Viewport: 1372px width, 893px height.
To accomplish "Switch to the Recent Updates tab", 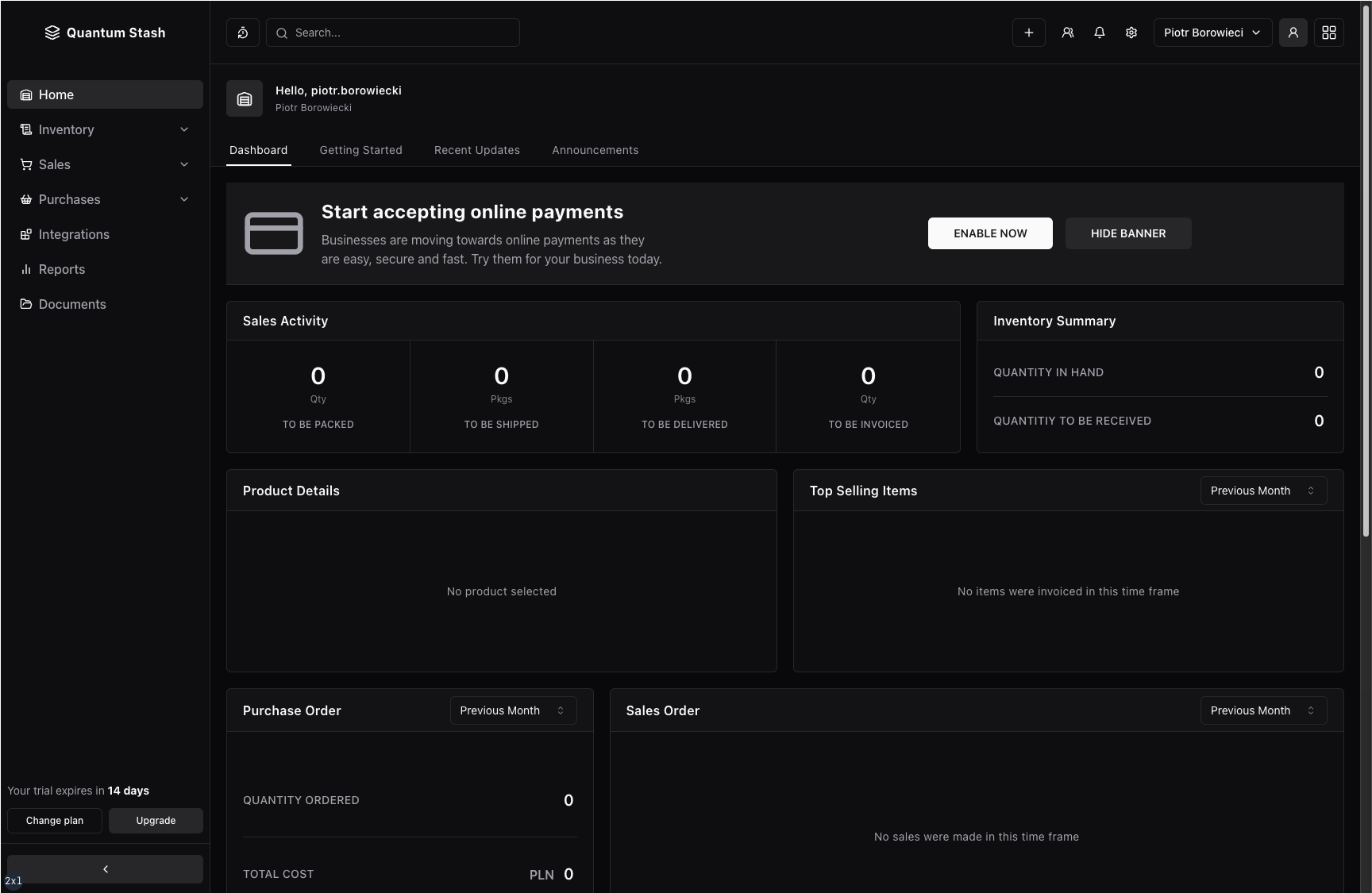I will pos(477,150).
